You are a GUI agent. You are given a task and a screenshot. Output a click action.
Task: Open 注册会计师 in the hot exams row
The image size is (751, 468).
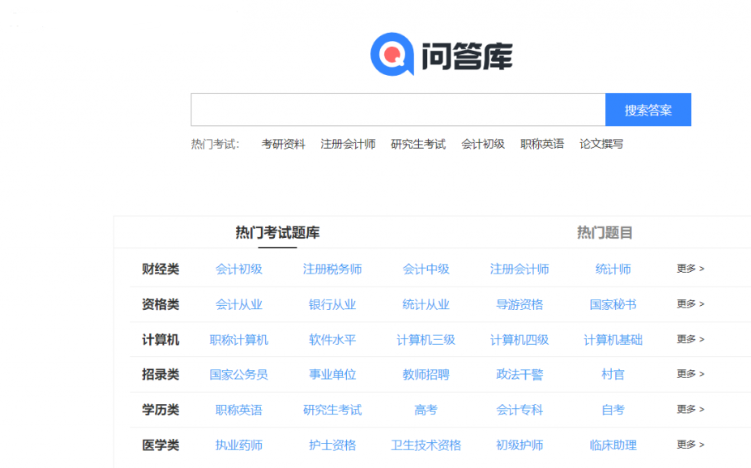click(x=348, y=144)
